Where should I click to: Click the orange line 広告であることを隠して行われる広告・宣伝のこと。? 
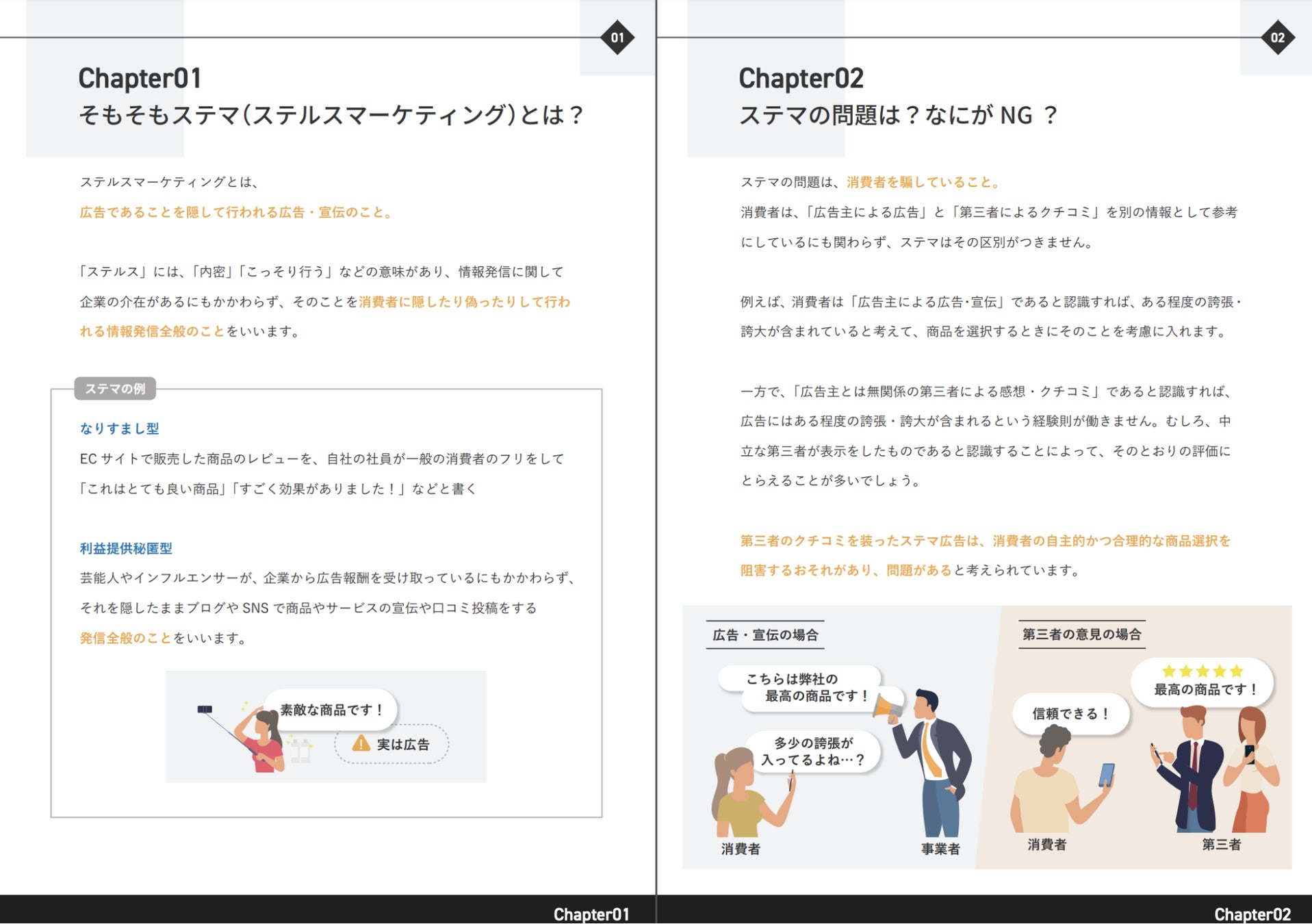click(237, 212)
